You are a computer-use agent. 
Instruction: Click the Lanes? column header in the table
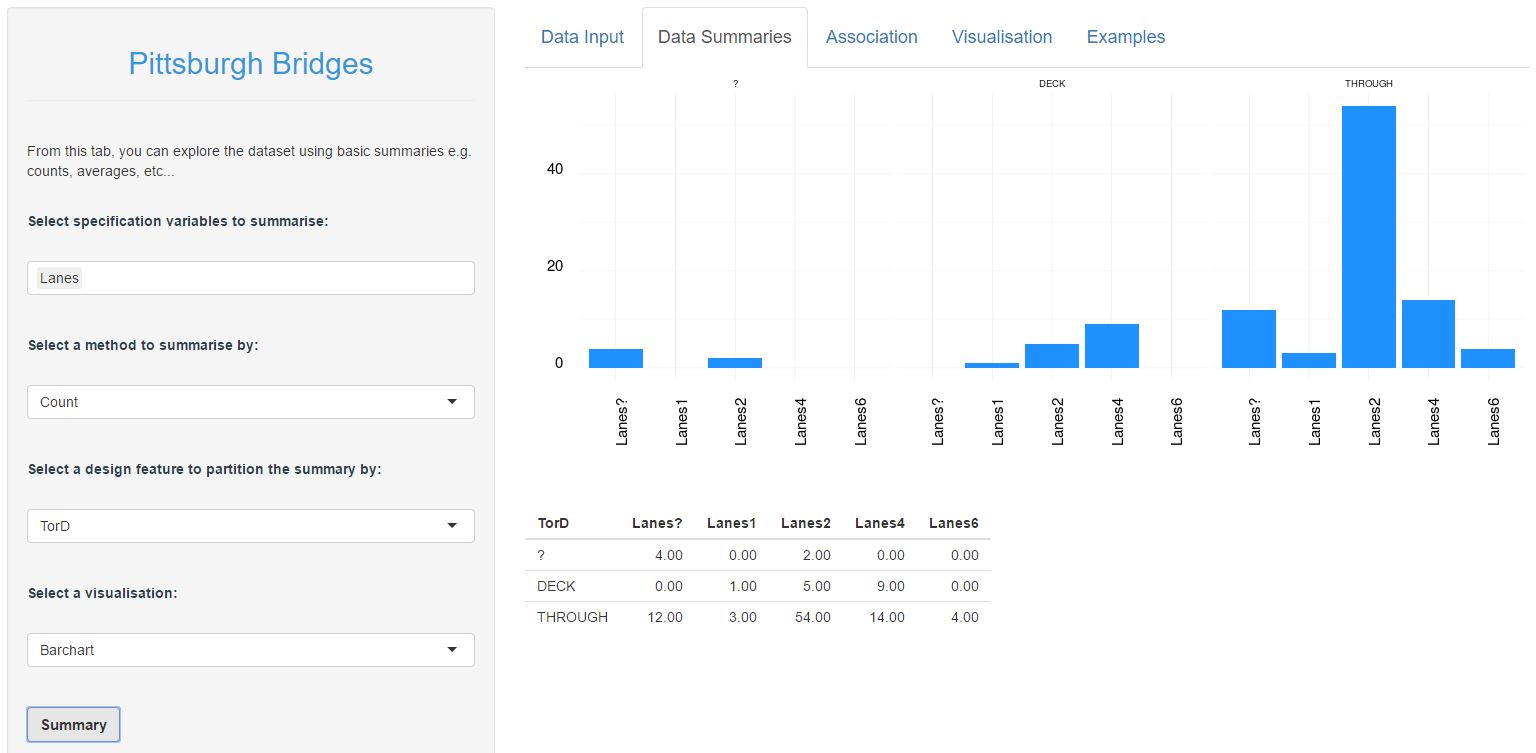[x=657, y=523]
